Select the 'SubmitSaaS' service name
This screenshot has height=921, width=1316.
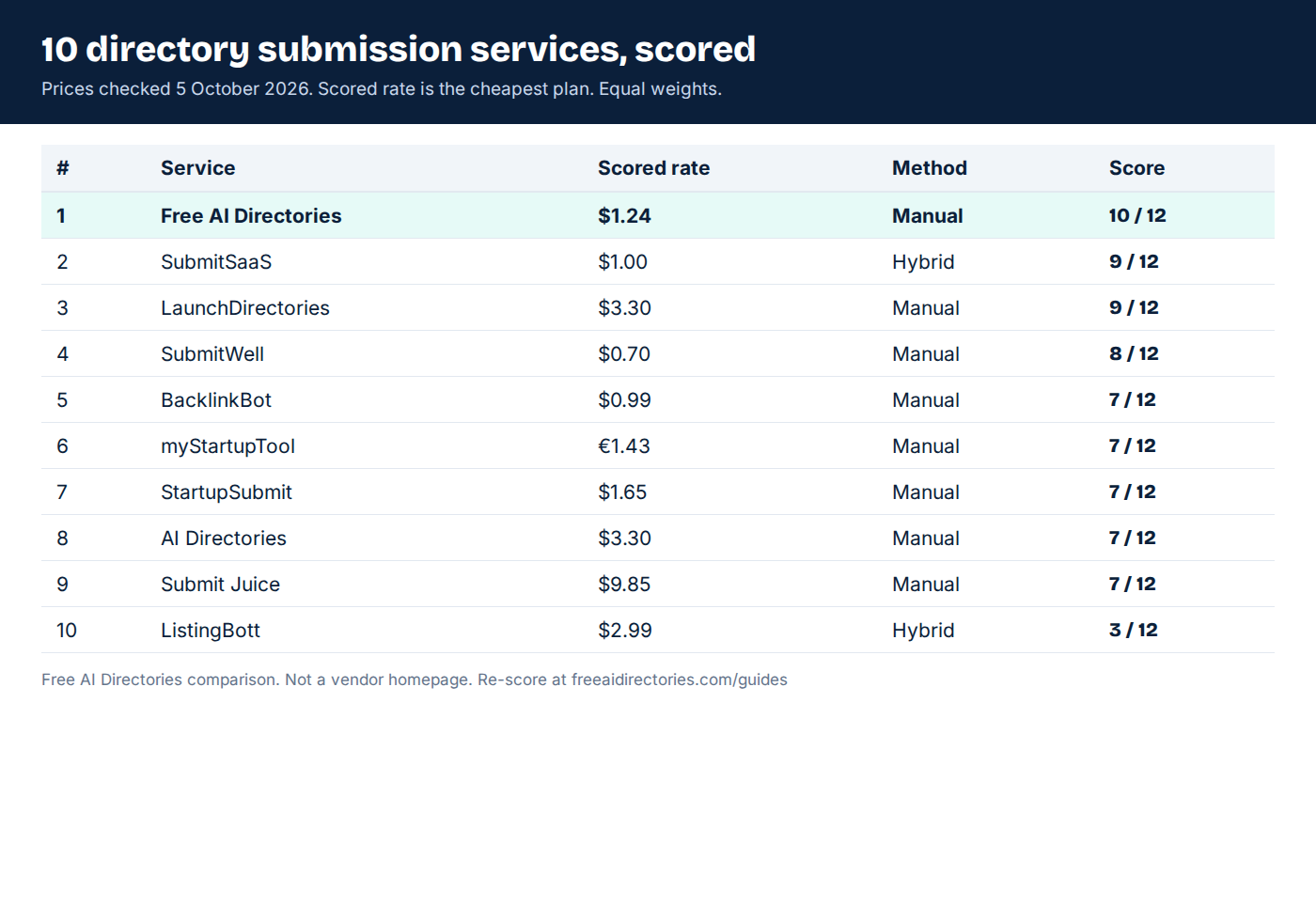point(216,262)
